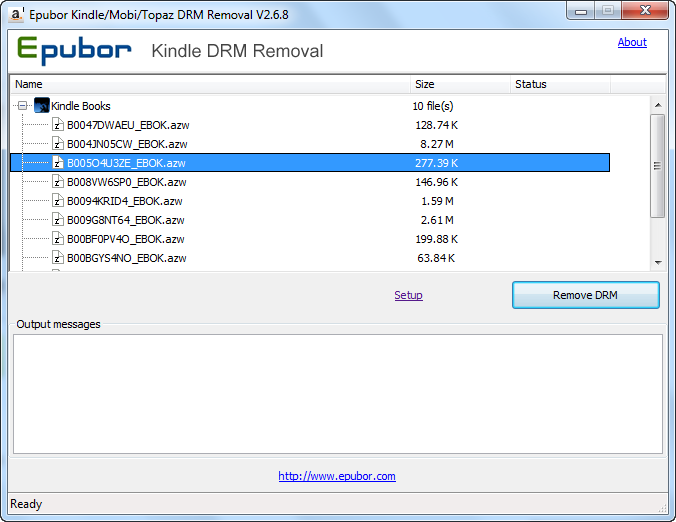
Task: Minimize the Epubor window
Action: coord(581,11)
